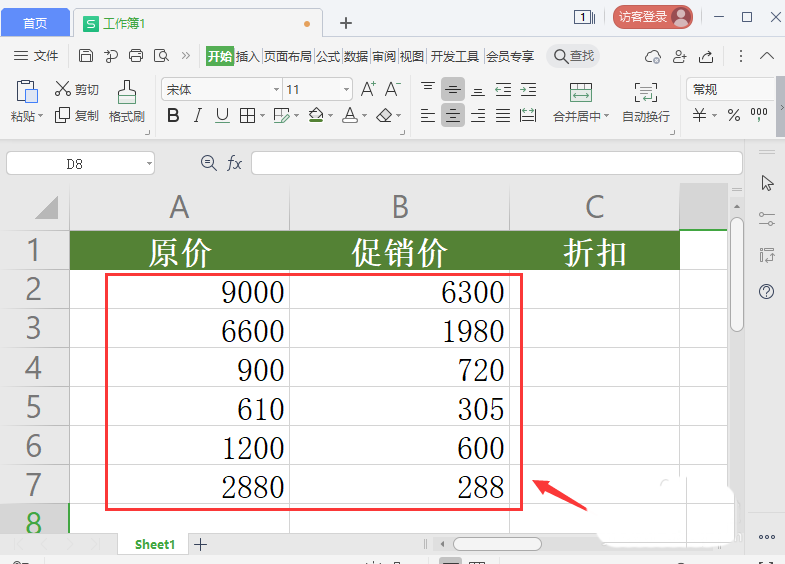Expand more quick toolbar items chevron

(x=186, y=56)
